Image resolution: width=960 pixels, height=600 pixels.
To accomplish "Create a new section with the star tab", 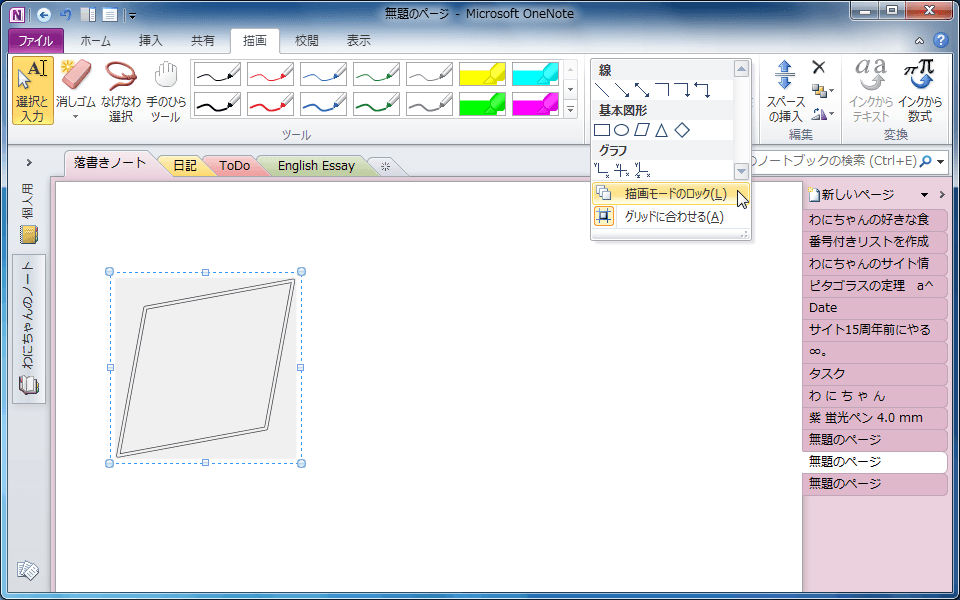I will [x=385, y=167].
